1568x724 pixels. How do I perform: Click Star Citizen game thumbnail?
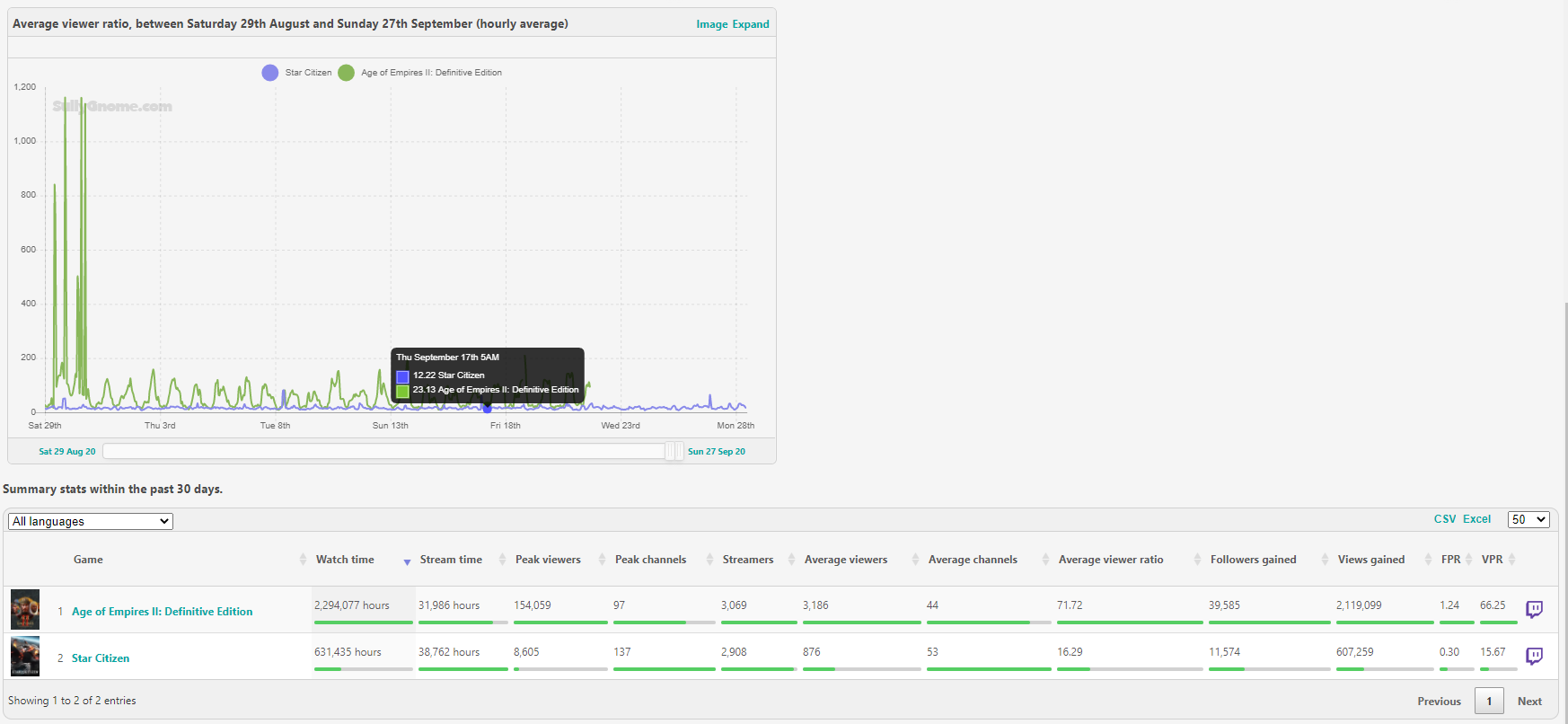(25, 656)
